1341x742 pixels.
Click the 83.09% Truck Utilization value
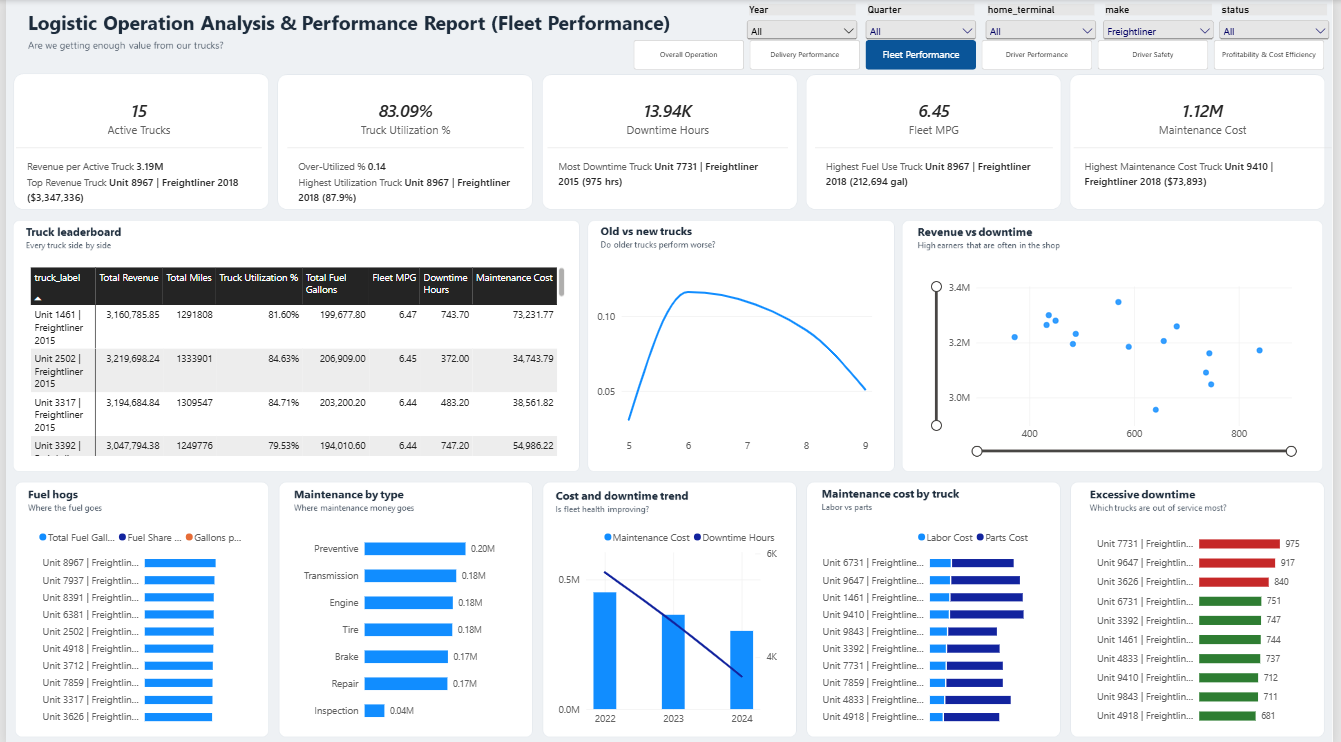(x=405, y=111)
